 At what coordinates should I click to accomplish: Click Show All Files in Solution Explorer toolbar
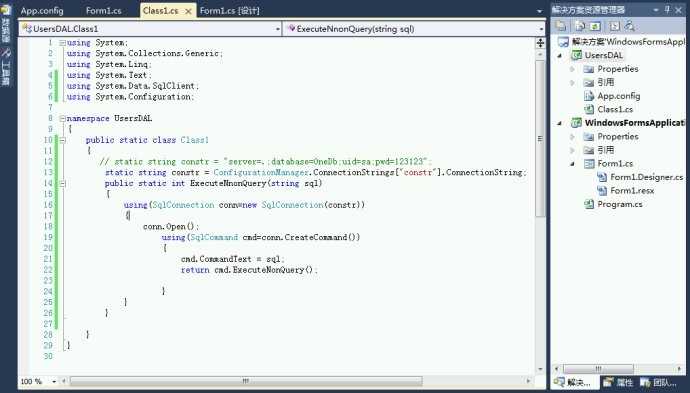coord(580,26)
